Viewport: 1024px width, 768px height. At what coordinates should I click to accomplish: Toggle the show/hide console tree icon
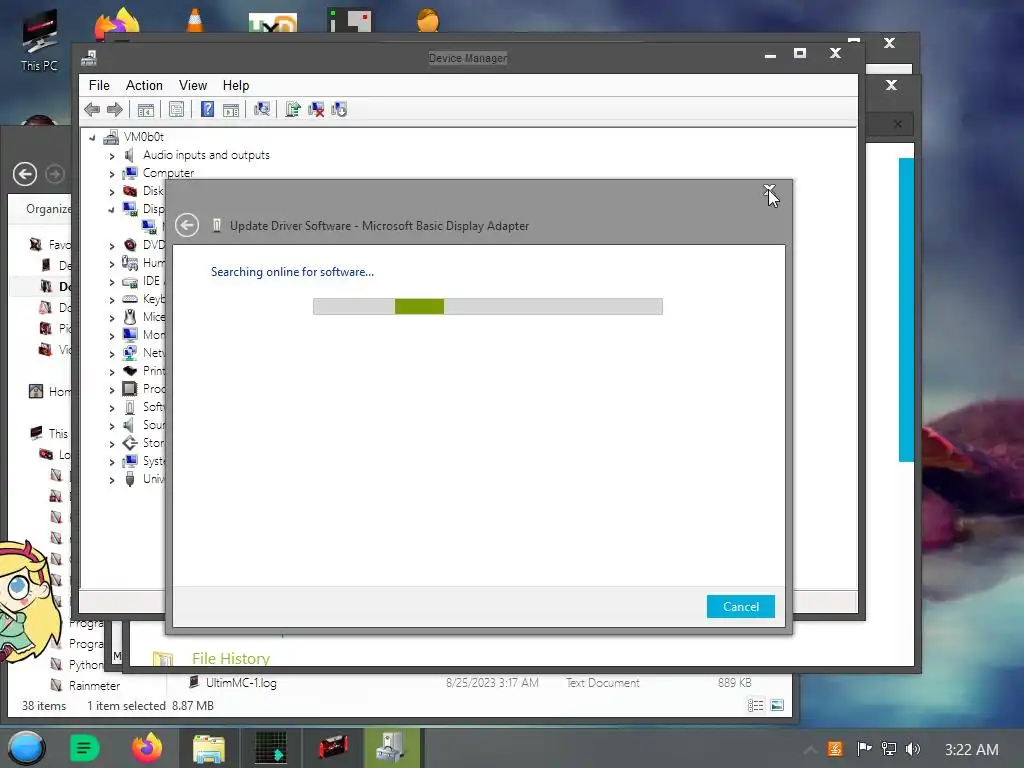pos(146,110)
